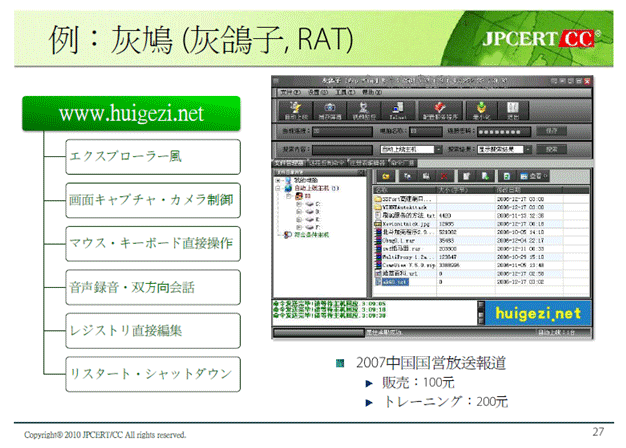Click the new document icon in file toolbar
The width and height of the screenshot is (626, 448).
tap(466, 176)
